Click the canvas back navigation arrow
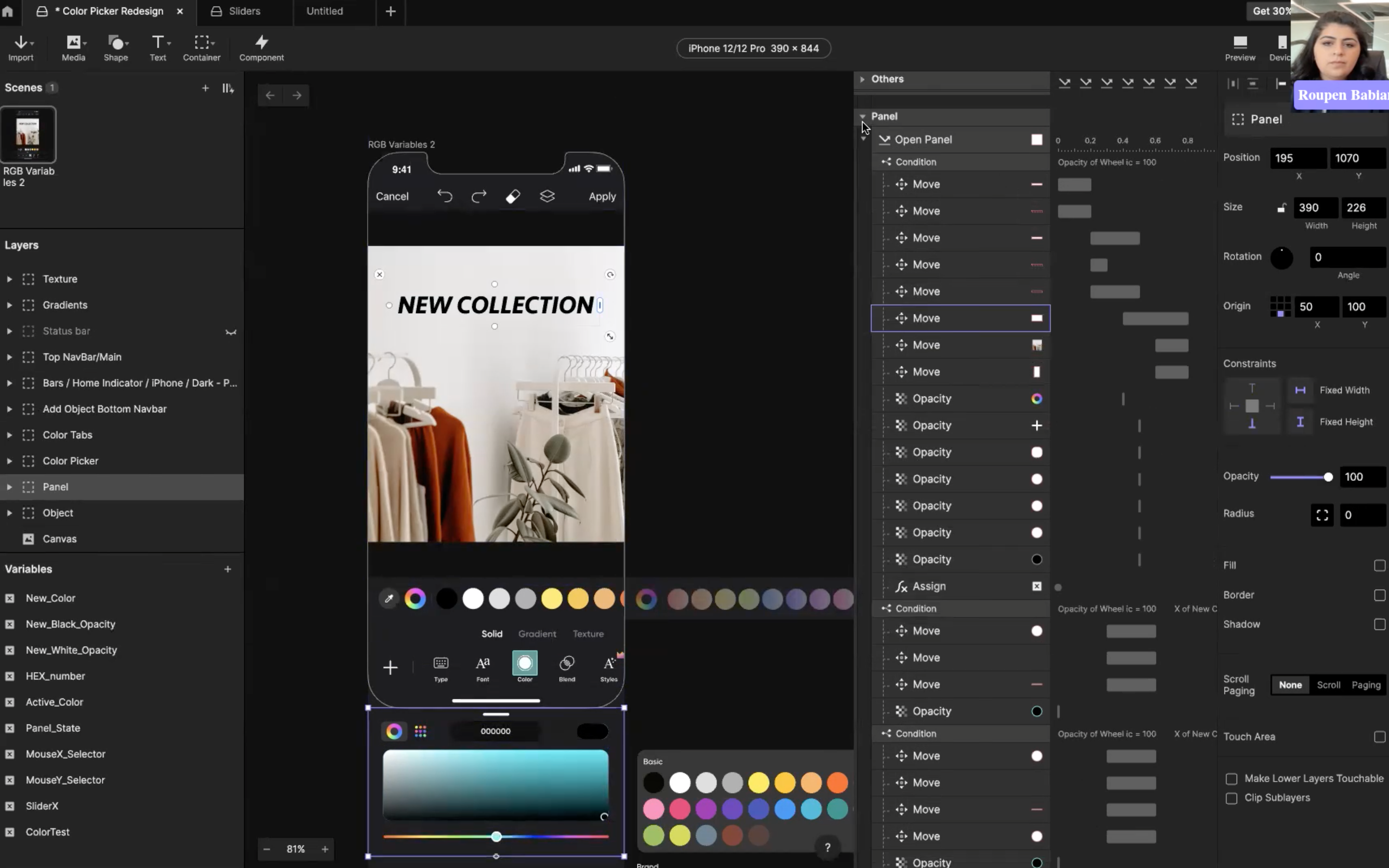1389x868 pixels. pyautogui.click(x=270, y=95)
